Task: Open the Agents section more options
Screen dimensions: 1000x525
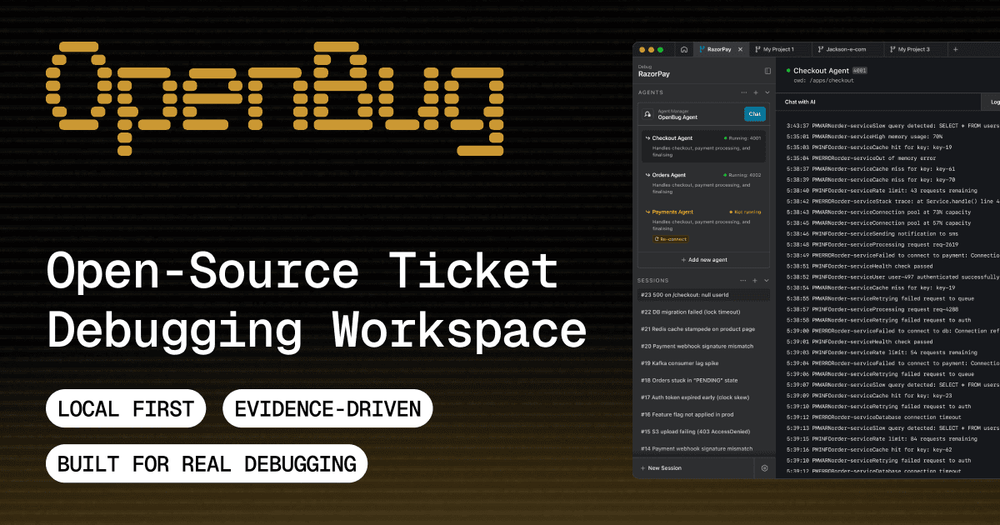Action: coord(744,92)
